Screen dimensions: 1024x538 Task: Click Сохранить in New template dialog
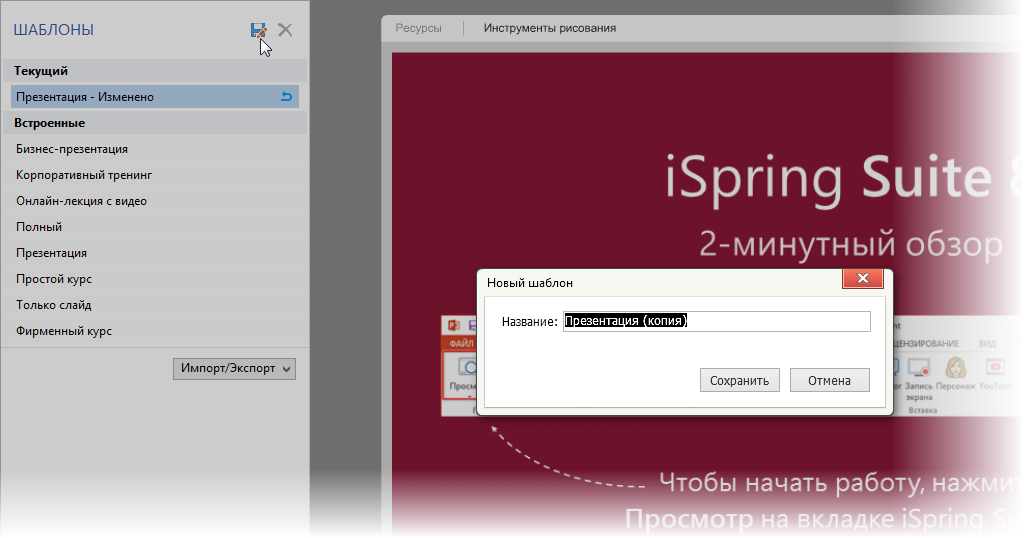click(739, 381)
